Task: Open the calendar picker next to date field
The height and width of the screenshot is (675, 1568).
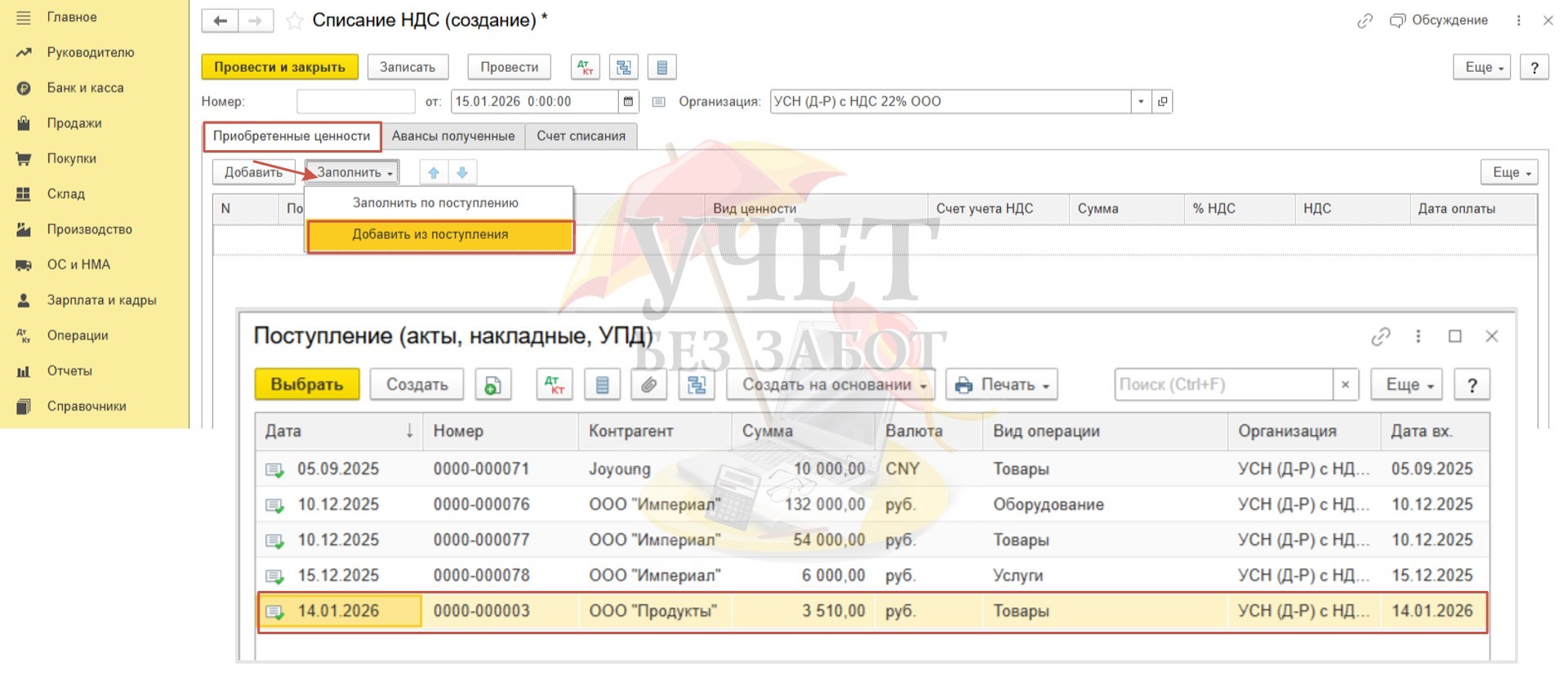Action: [x=628, y=101]
